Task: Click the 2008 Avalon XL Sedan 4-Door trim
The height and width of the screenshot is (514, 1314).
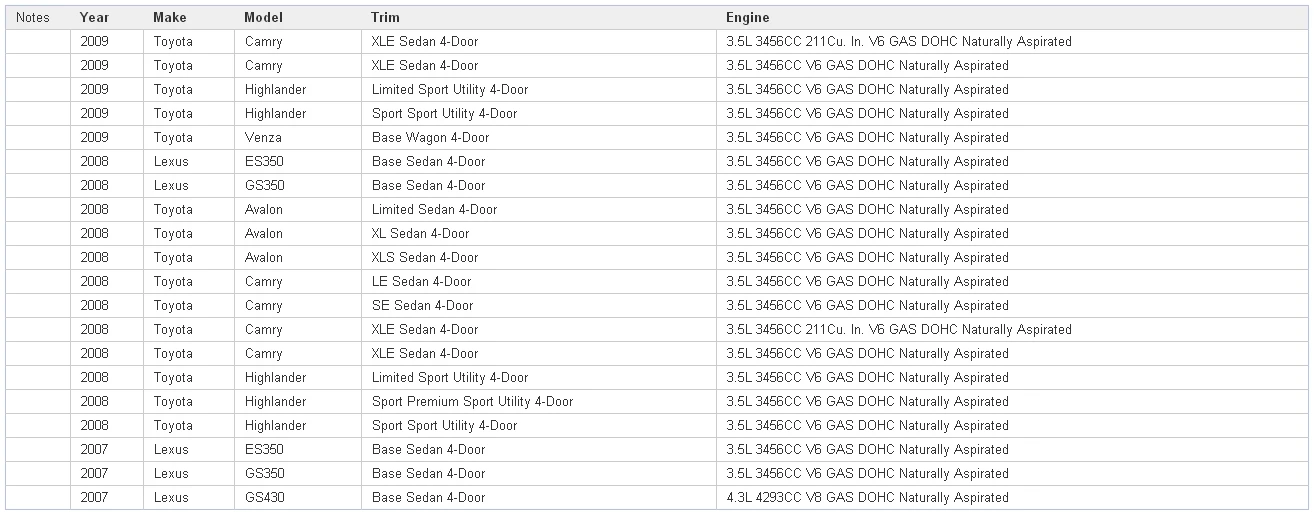Action: pos(420,233)
